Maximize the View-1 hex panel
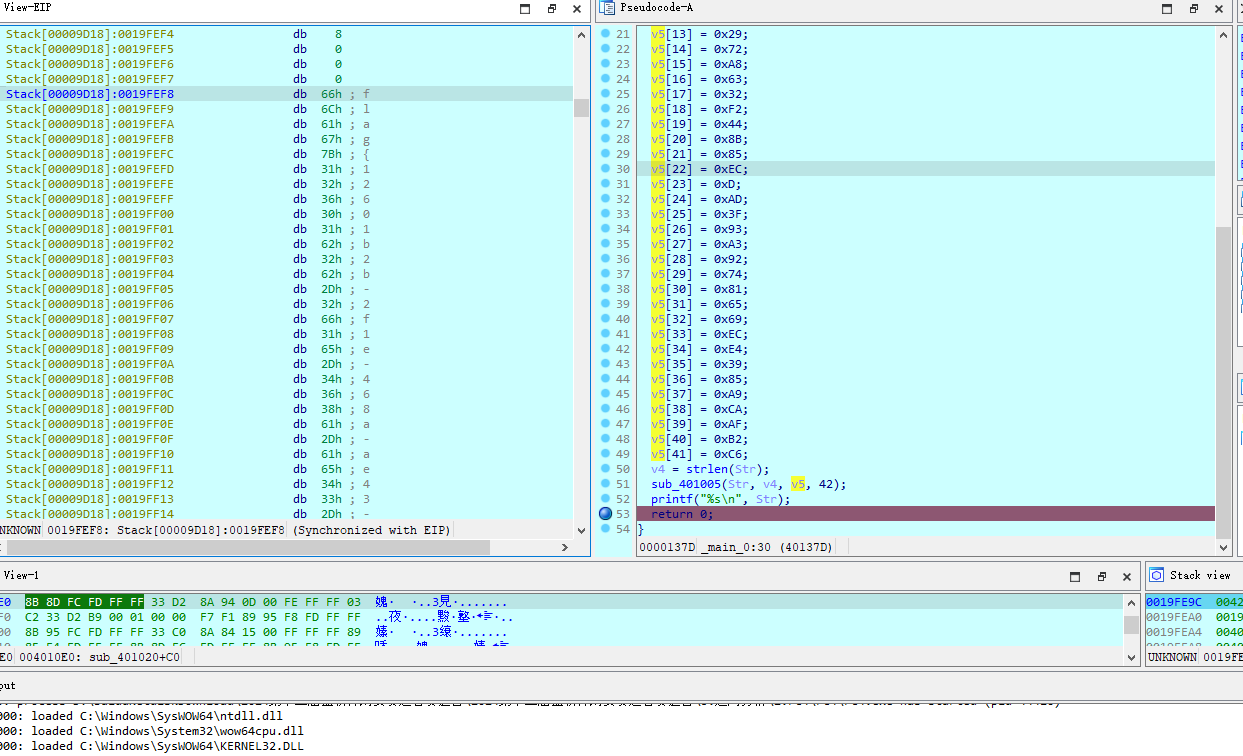 click(1076, 576)
